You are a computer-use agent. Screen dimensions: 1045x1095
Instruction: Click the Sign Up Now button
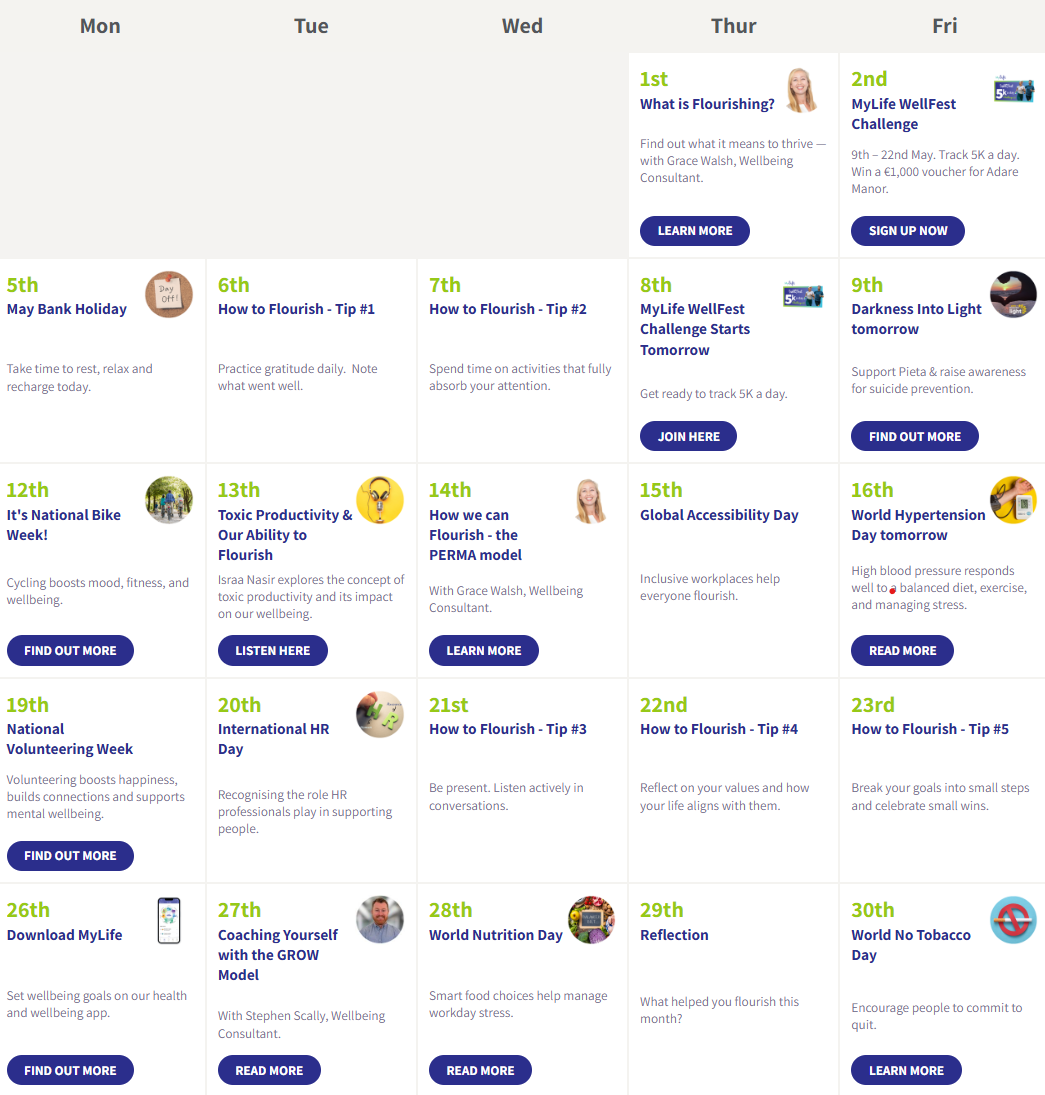(x=907, y=231)
